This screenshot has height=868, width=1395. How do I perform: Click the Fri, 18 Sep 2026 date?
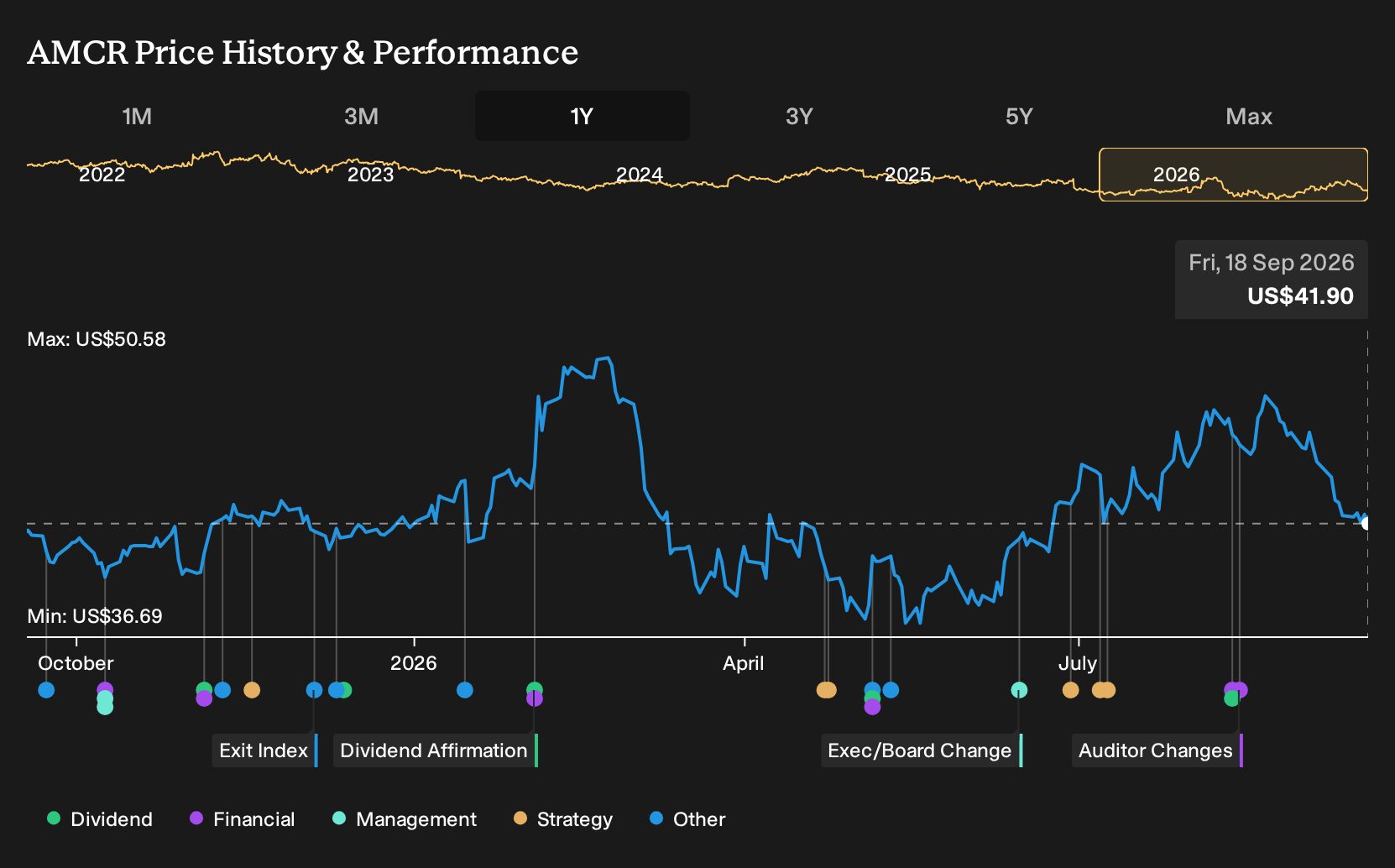pos(1271,263)
